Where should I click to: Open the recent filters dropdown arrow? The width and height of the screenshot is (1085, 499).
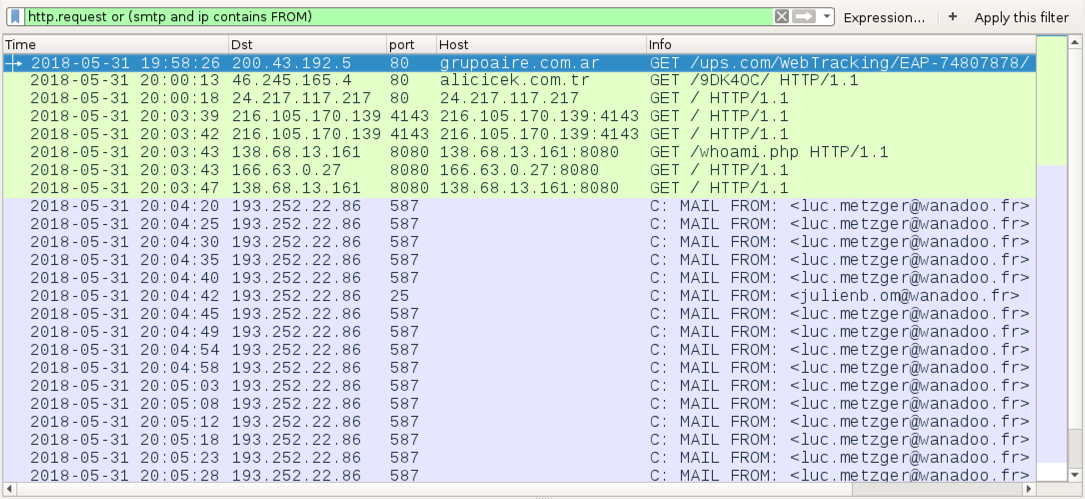[x=827, y=17]
